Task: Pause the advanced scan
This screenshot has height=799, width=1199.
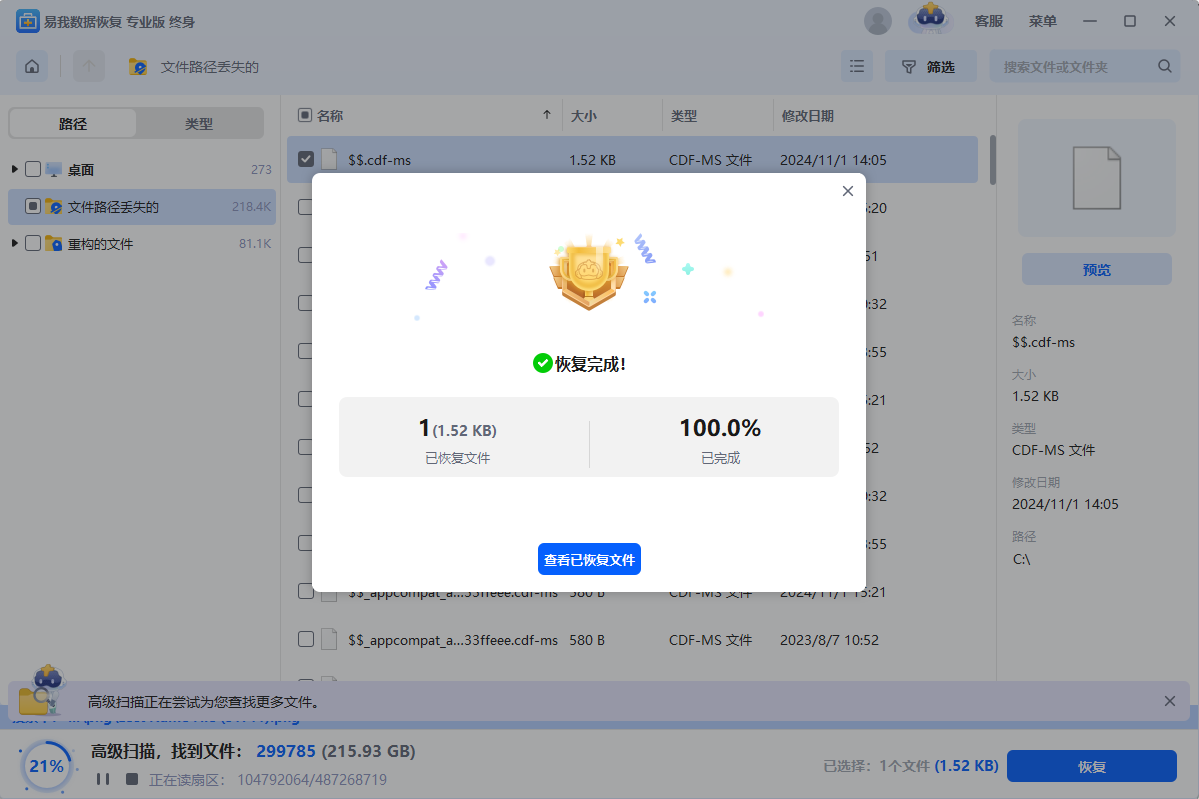Action: [x=102, y=779]
